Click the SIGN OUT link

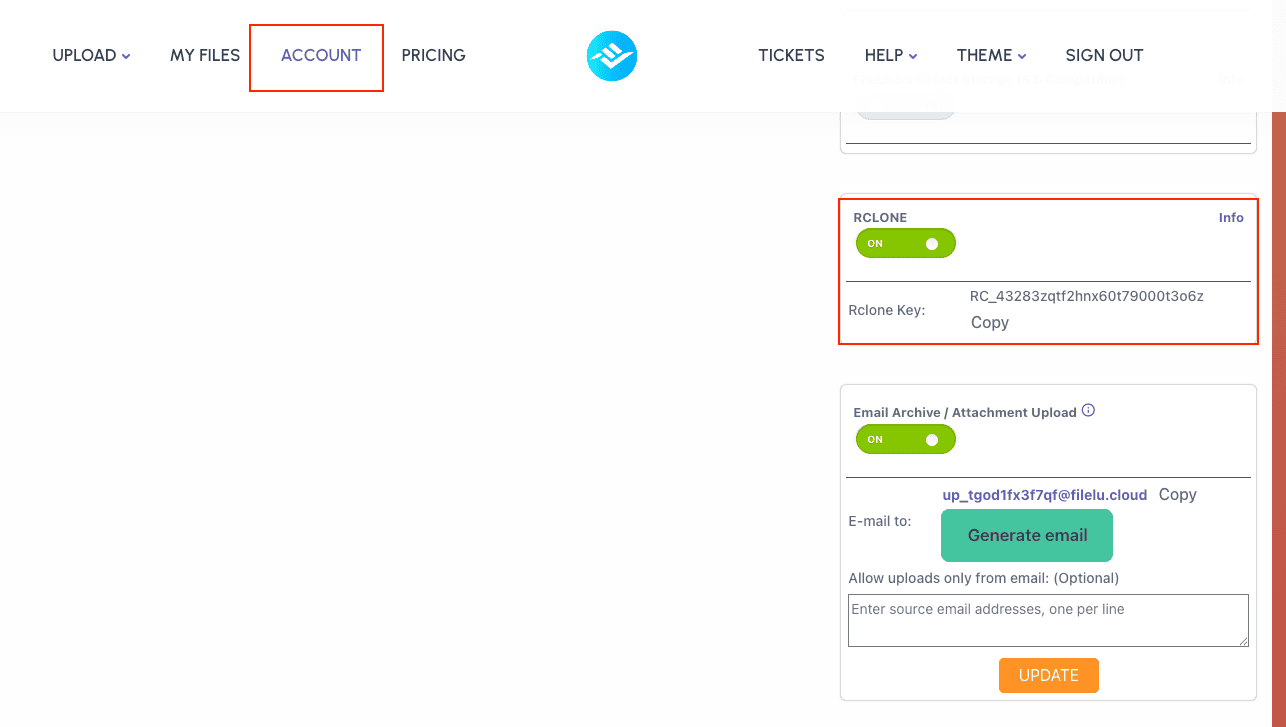point(1104,56)
